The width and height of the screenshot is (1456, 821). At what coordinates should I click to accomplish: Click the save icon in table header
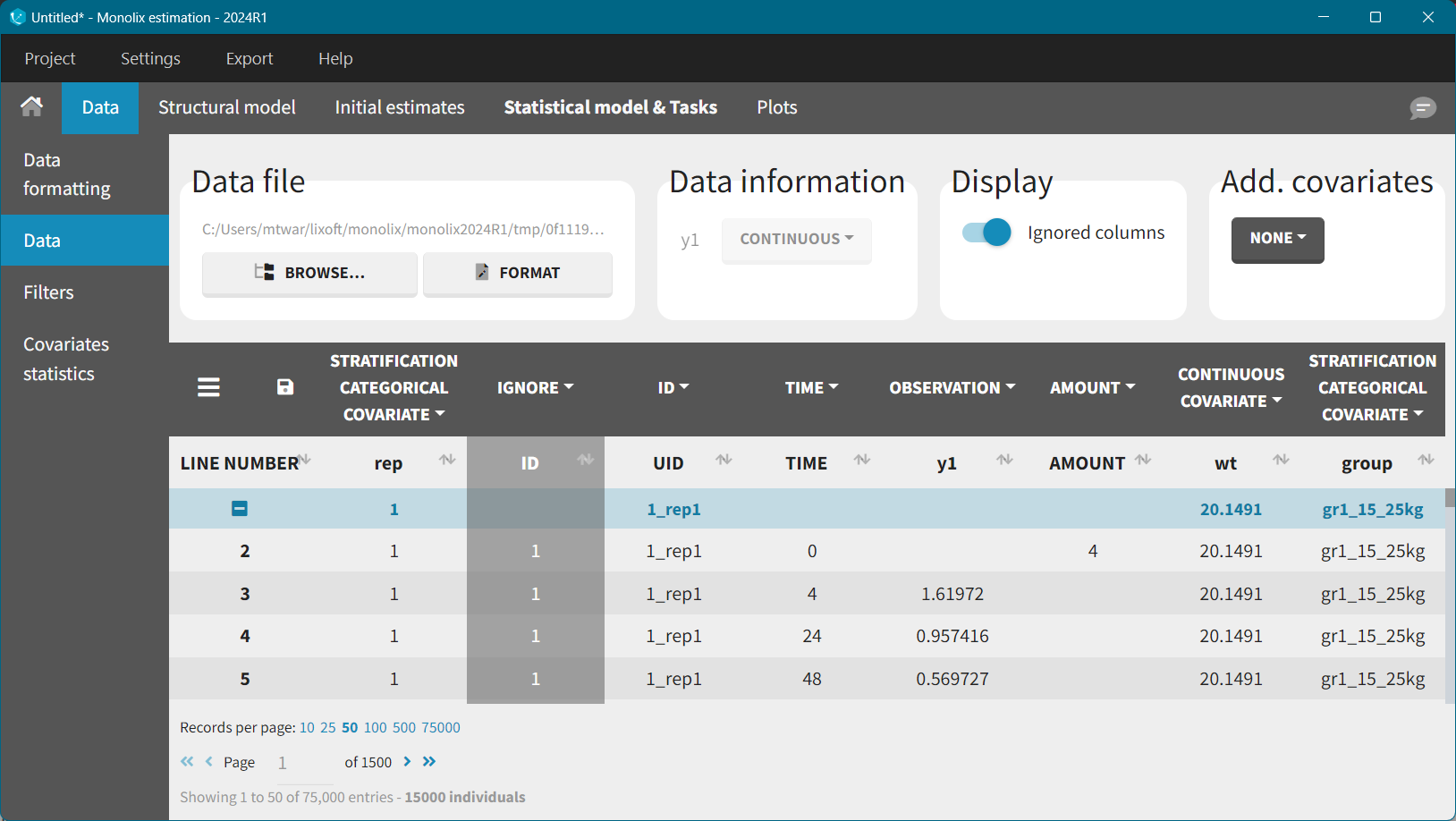tap(285, 387)
